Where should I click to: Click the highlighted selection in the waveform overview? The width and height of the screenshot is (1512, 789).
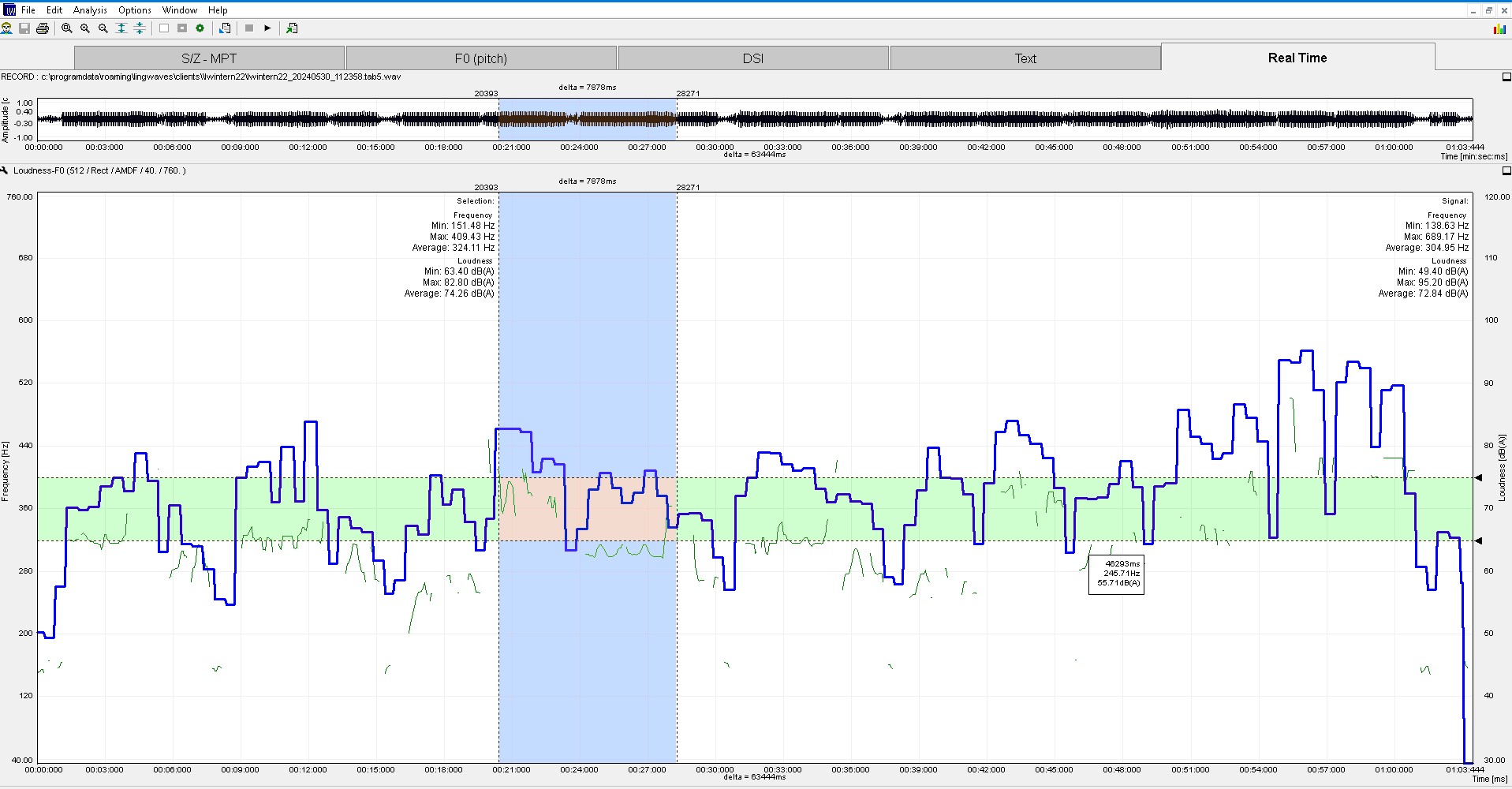588,119
